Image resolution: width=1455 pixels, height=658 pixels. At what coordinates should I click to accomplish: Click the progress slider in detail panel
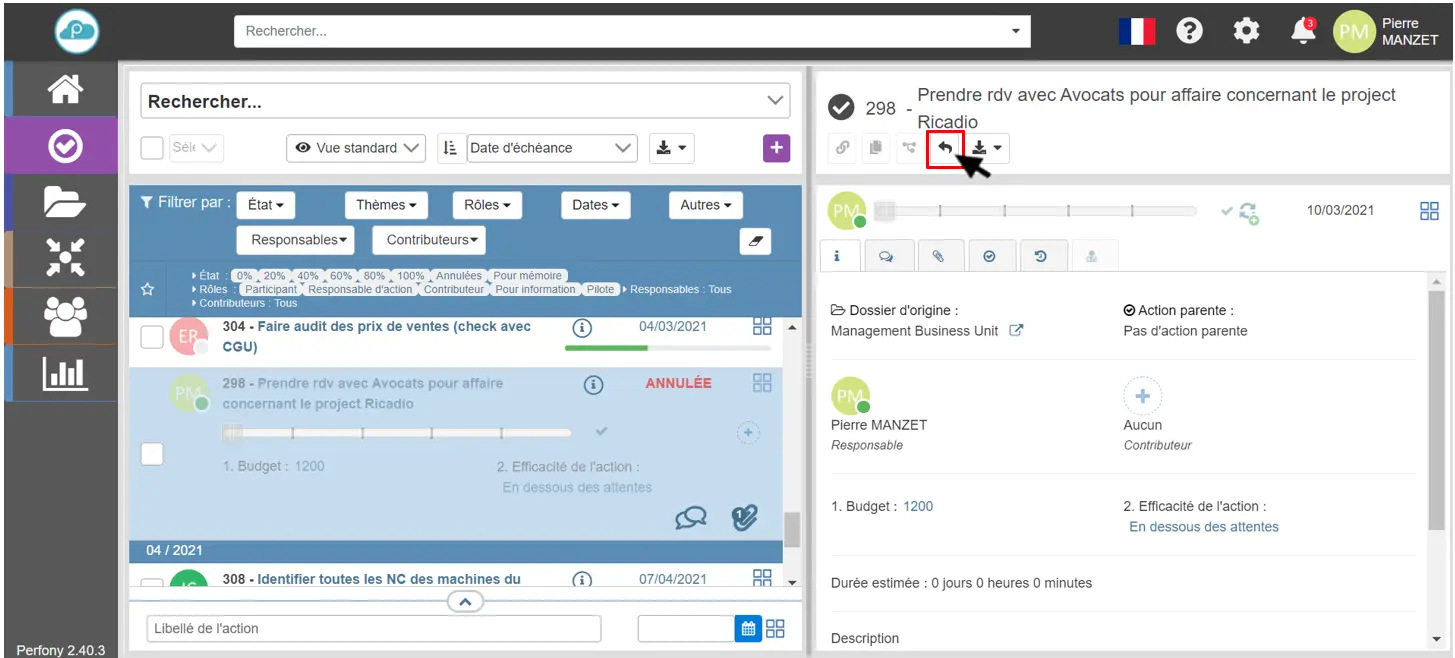pyautogui.click(x=1035, y=211)
